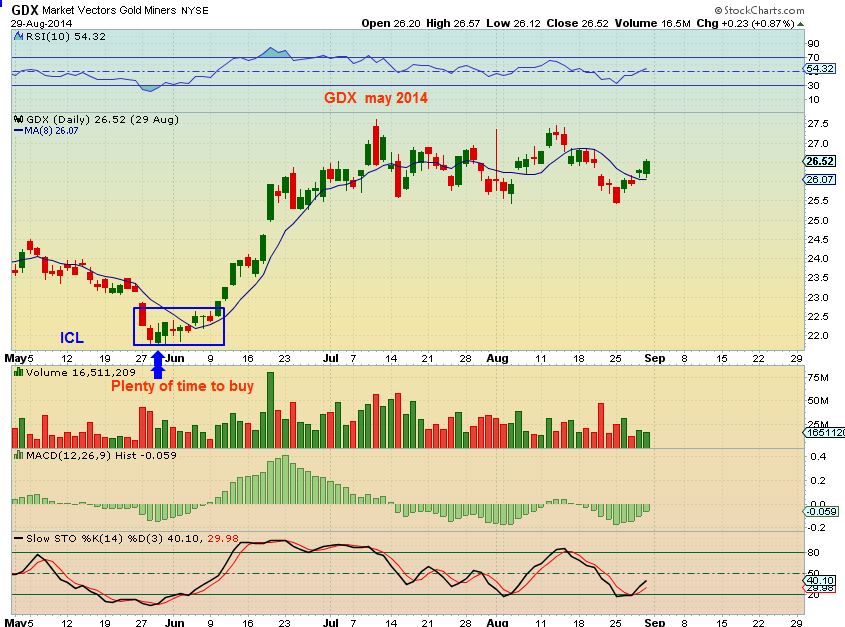Click the -0.059 MACD value tag
Screen dimensions: 845x627
point(821,511)
